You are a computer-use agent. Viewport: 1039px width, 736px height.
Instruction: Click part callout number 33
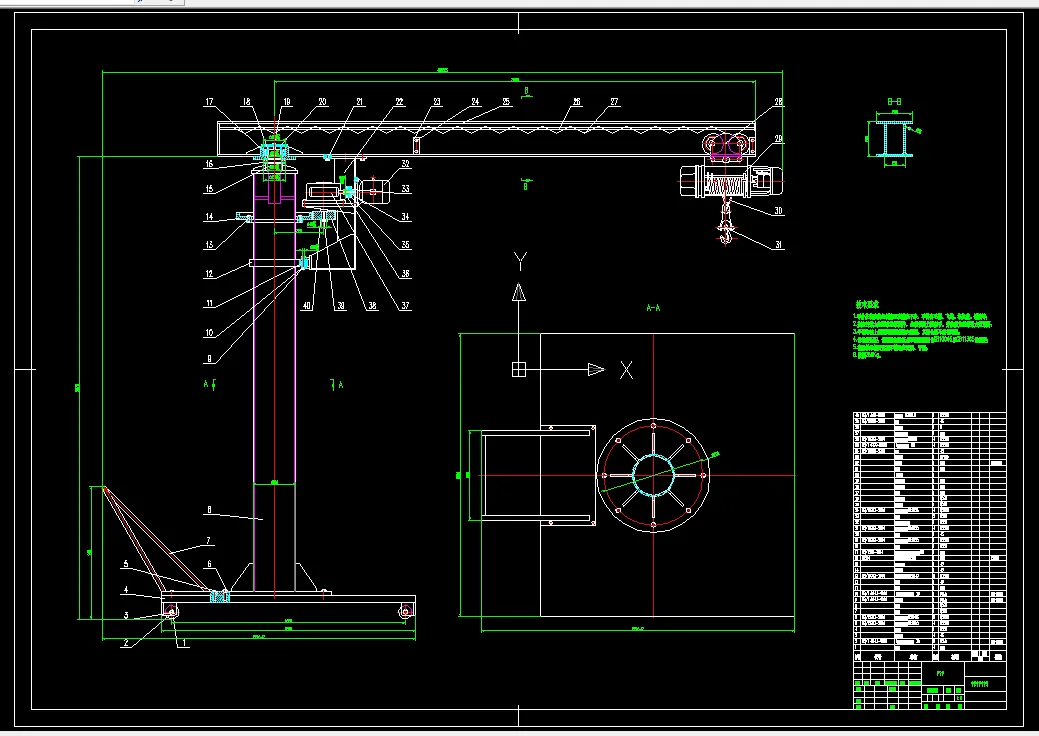[x=406, y=189]
